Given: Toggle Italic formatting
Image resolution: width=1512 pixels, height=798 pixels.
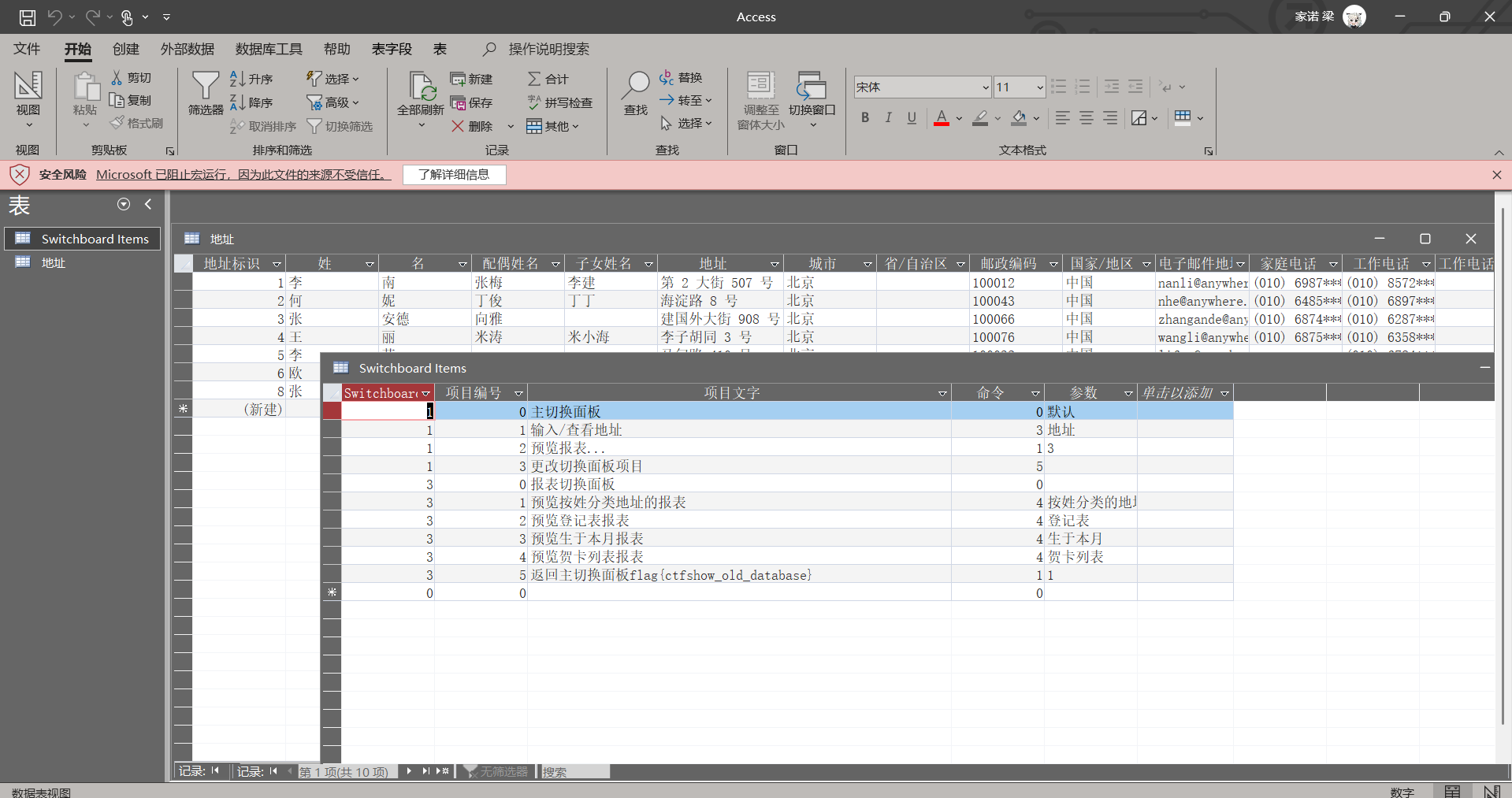Looking at the screenshot, I should click(889, 118).
